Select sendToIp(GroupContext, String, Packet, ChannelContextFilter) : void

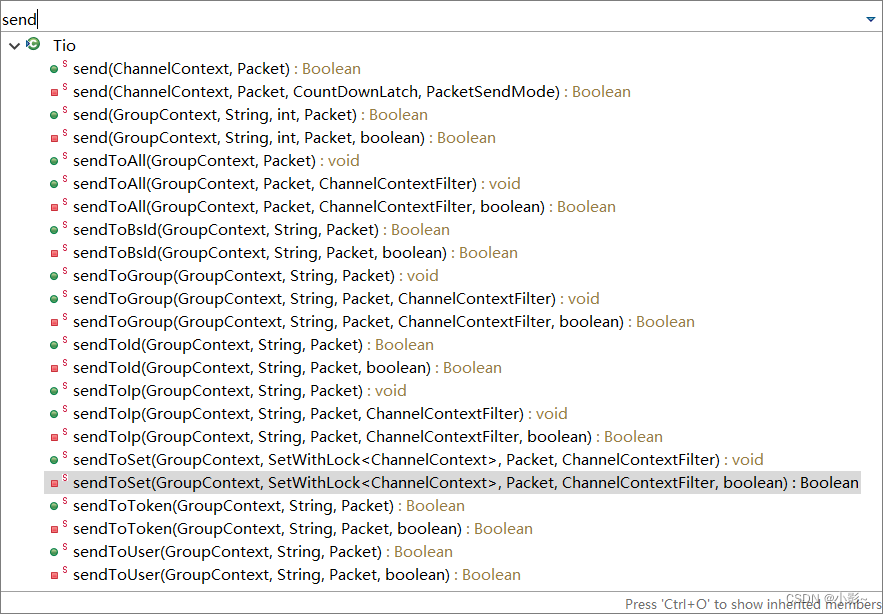pos(320,413)
